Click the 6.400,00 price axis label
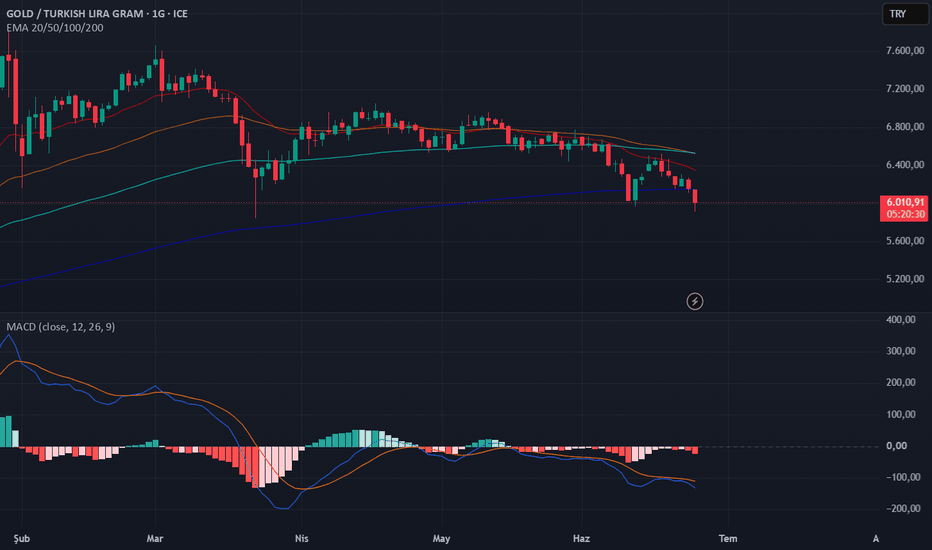This screenshot has width=932, height=550. pos(905,165)
